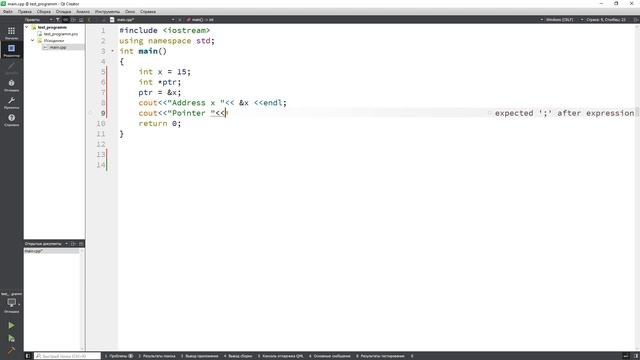Run the project with green play button
This screenshot has width=640, height=360.
[11, 325]
